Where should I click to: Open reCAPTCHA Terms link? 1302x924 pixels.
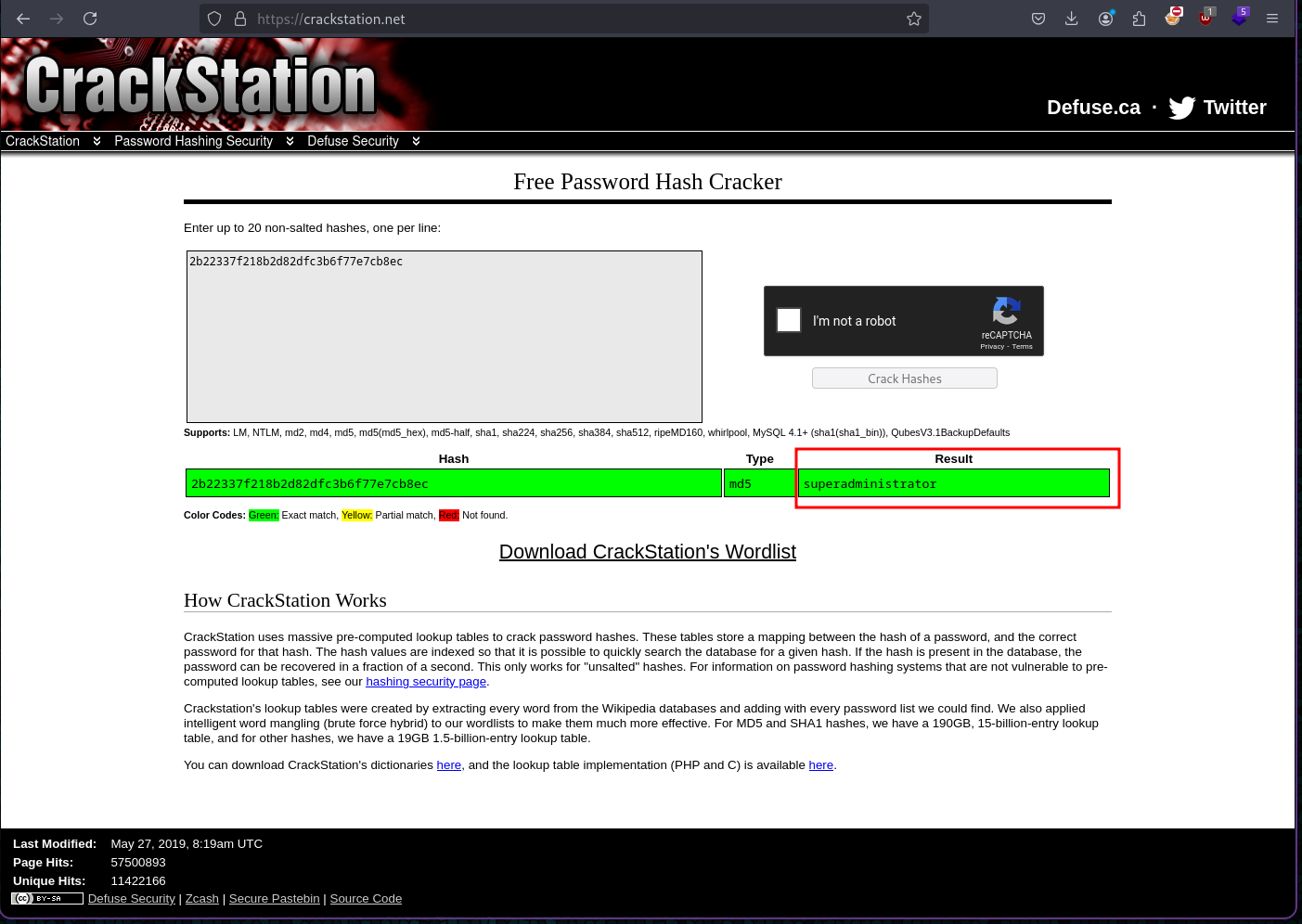(x=1022, y=347)
